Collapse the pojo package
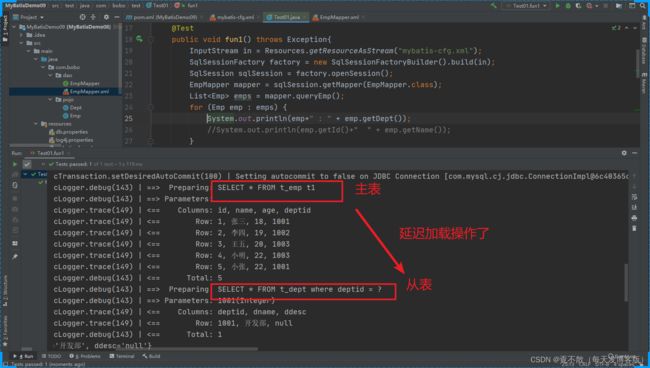 50,99
